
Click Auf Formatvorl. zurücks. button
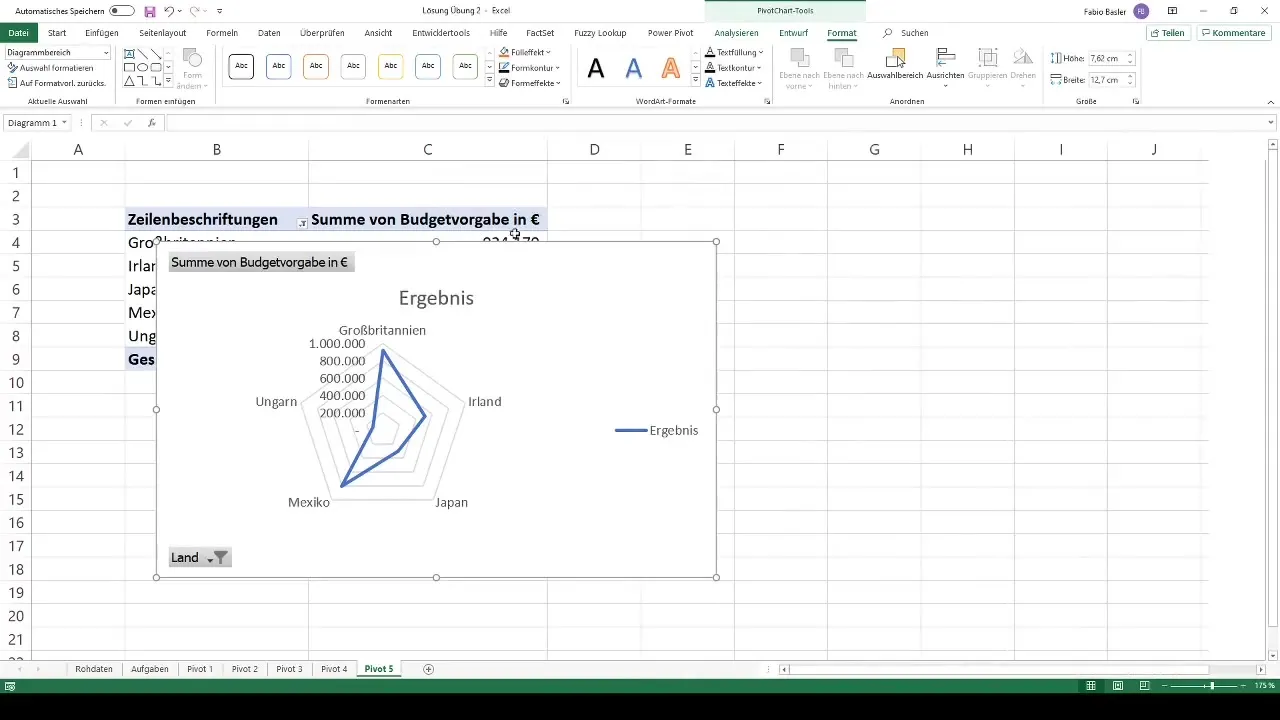click(x=56, y=83)
